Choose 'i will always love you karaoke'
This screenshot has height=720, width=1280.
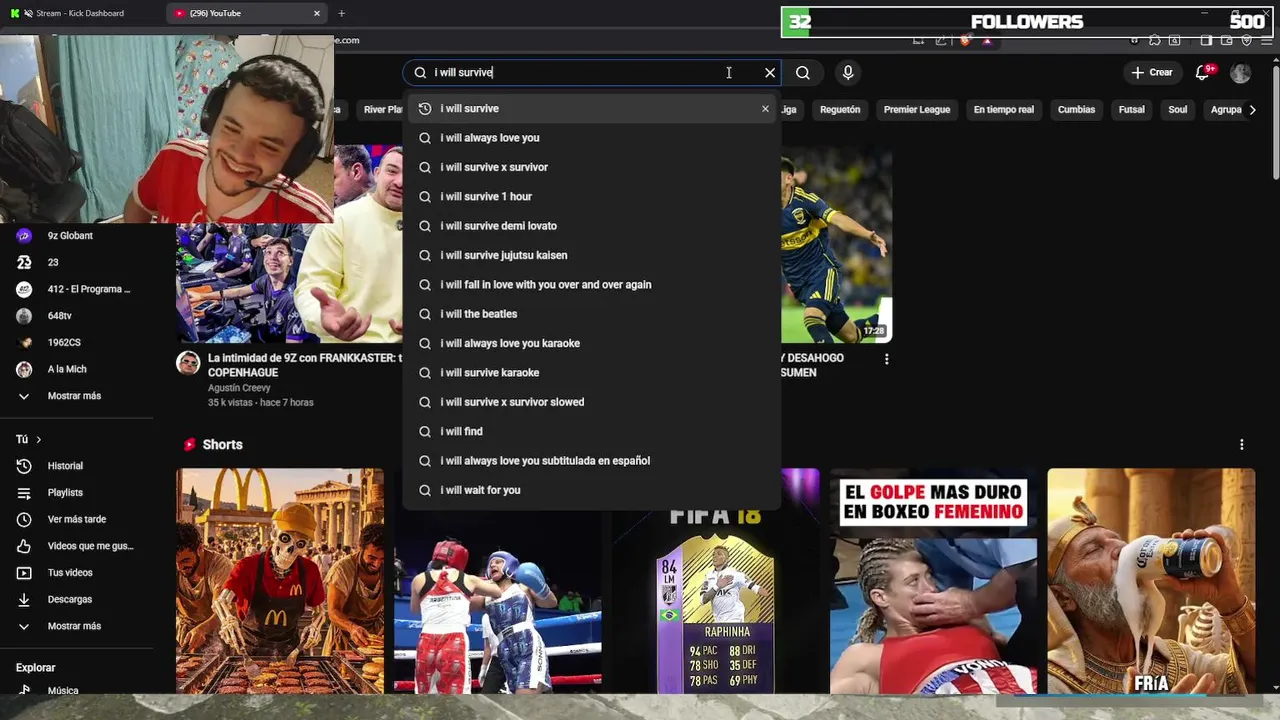click(592, 343)
